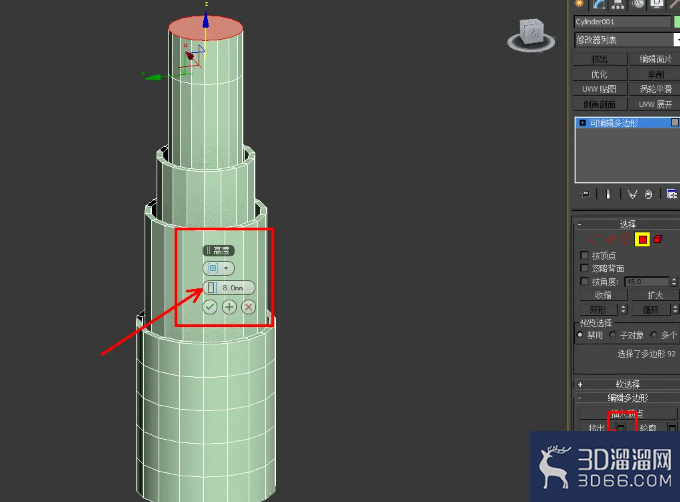This screenshot has height=502, width=680.
Task: Enable the 忽略背面 checkbox
Action: coord(584,268)
